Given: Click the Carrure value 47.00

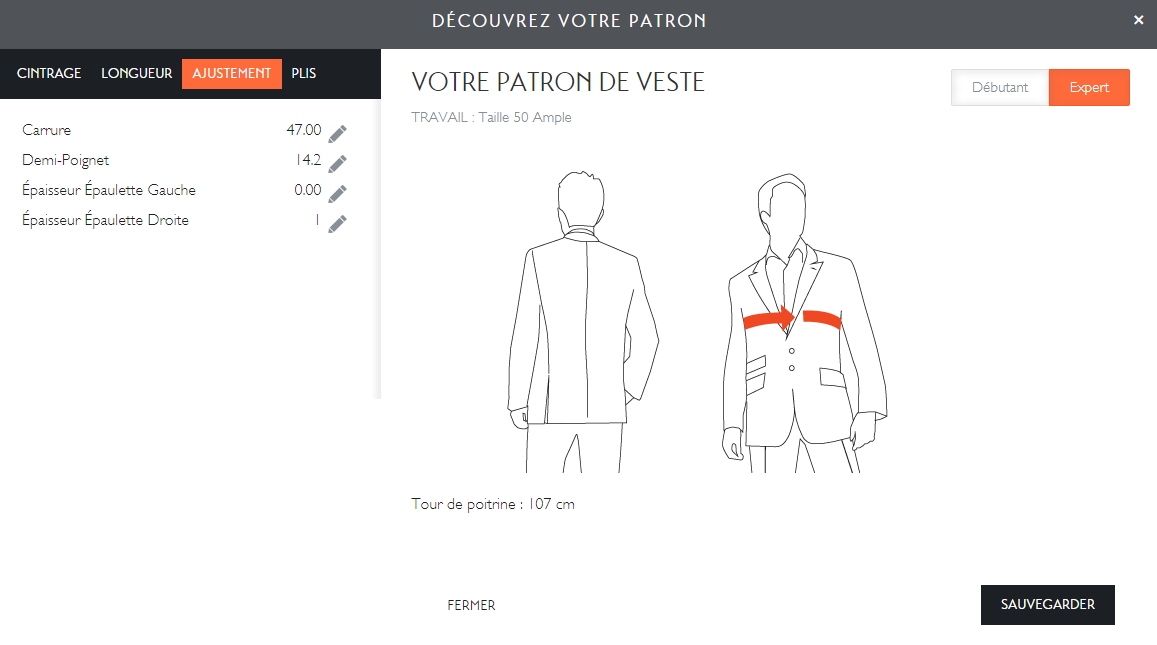Looking at the screenshot, I should 304,131.
